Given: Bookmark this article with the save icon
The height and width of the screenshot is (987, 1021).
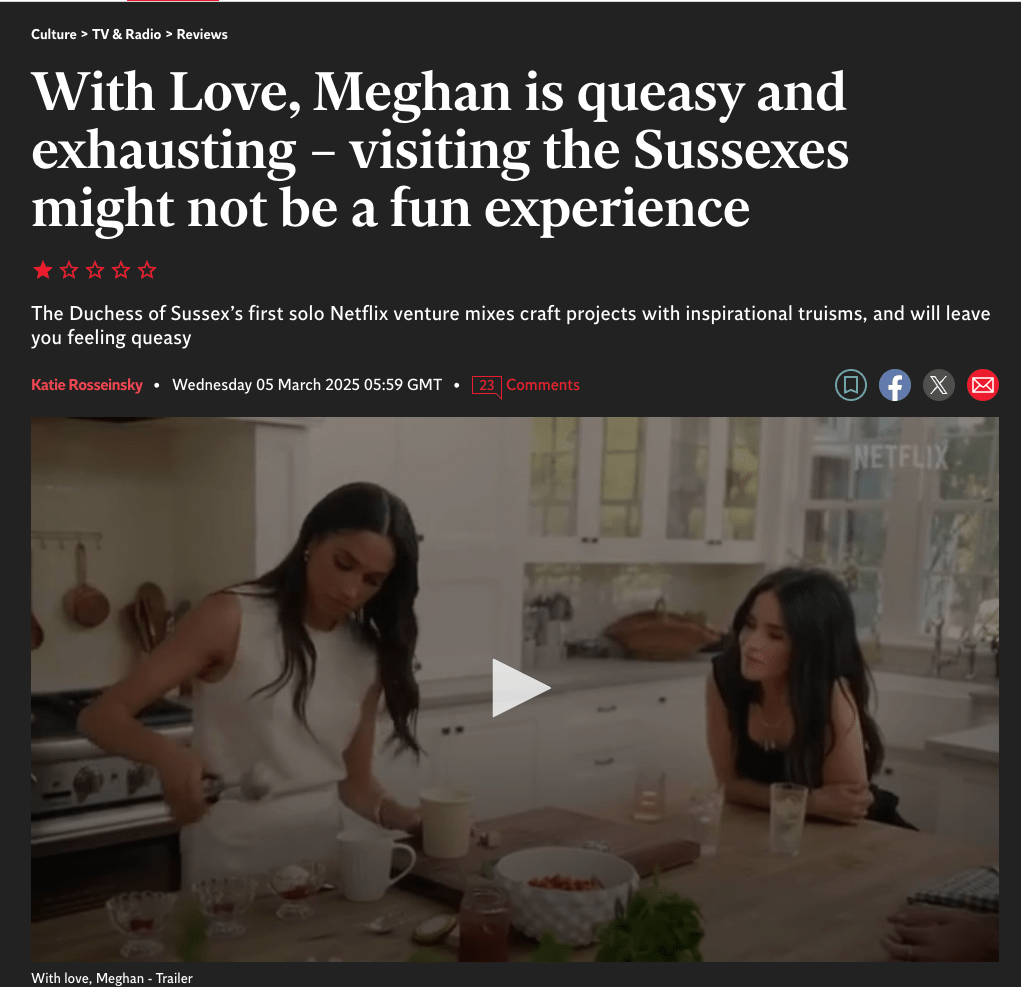Looking at the screenshot, I should click(850, 385).
